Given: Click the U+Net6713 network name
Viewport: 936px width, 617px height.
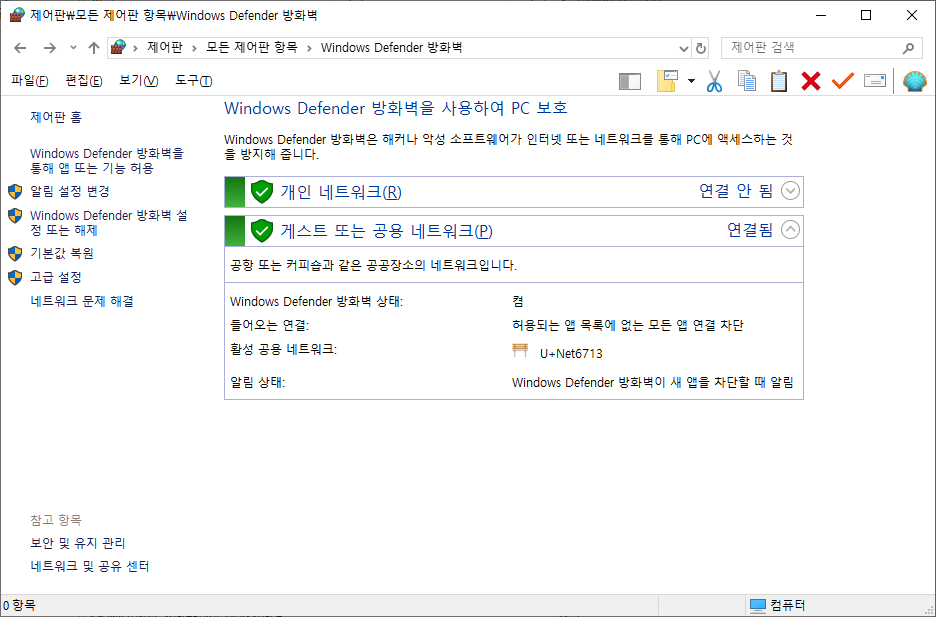Looking at the screenshot, I should click(x=571, y=354).
